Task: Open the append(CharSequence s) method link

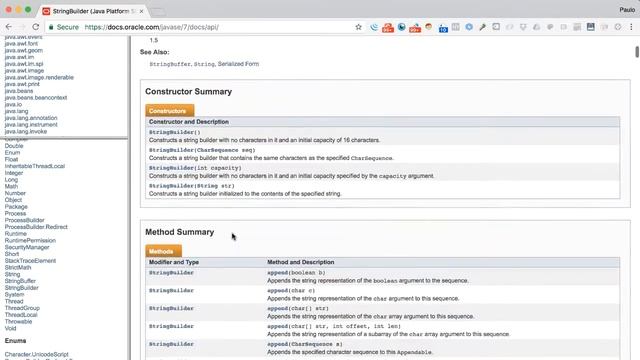Action: [304, 344]
